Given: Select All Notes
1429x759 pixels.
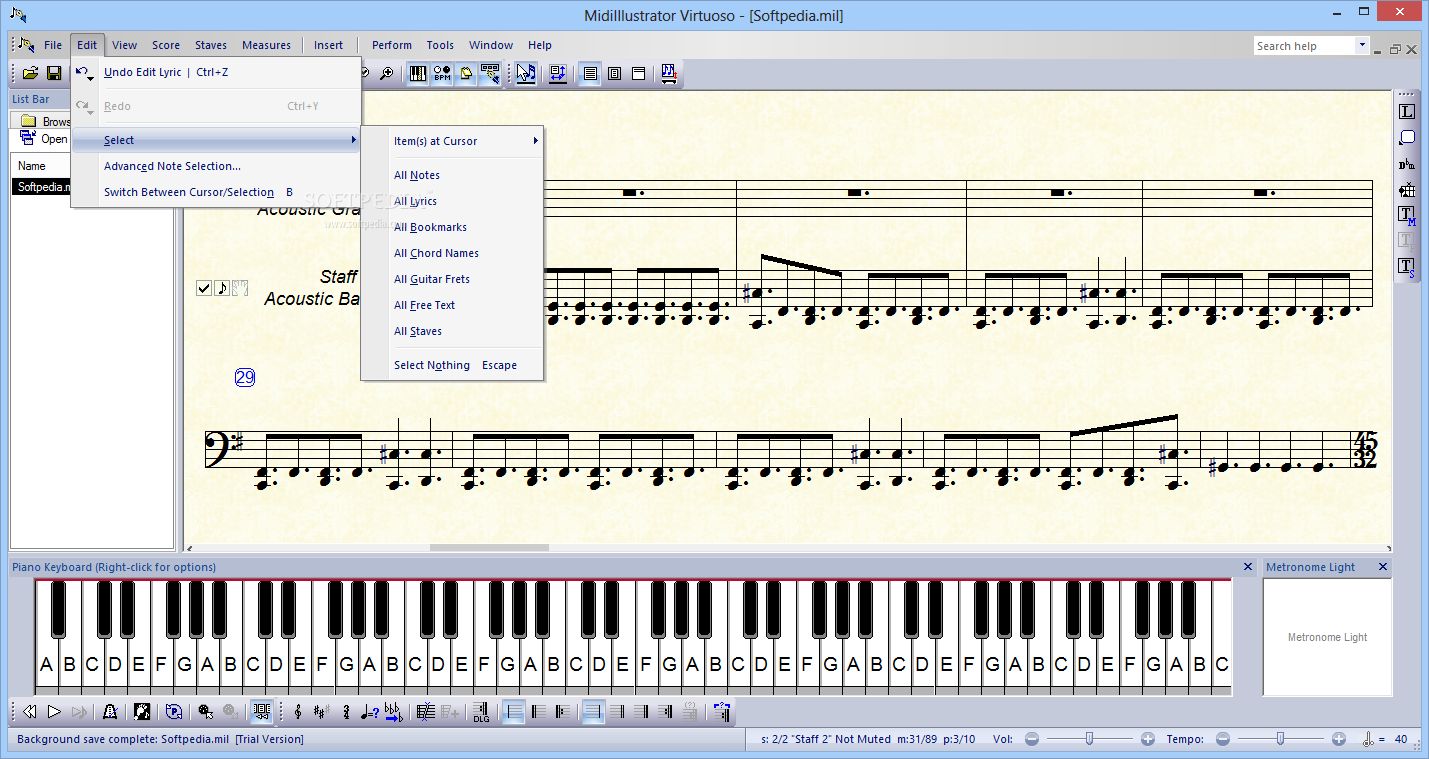Looking at the screenshot, I should point(417,175).
